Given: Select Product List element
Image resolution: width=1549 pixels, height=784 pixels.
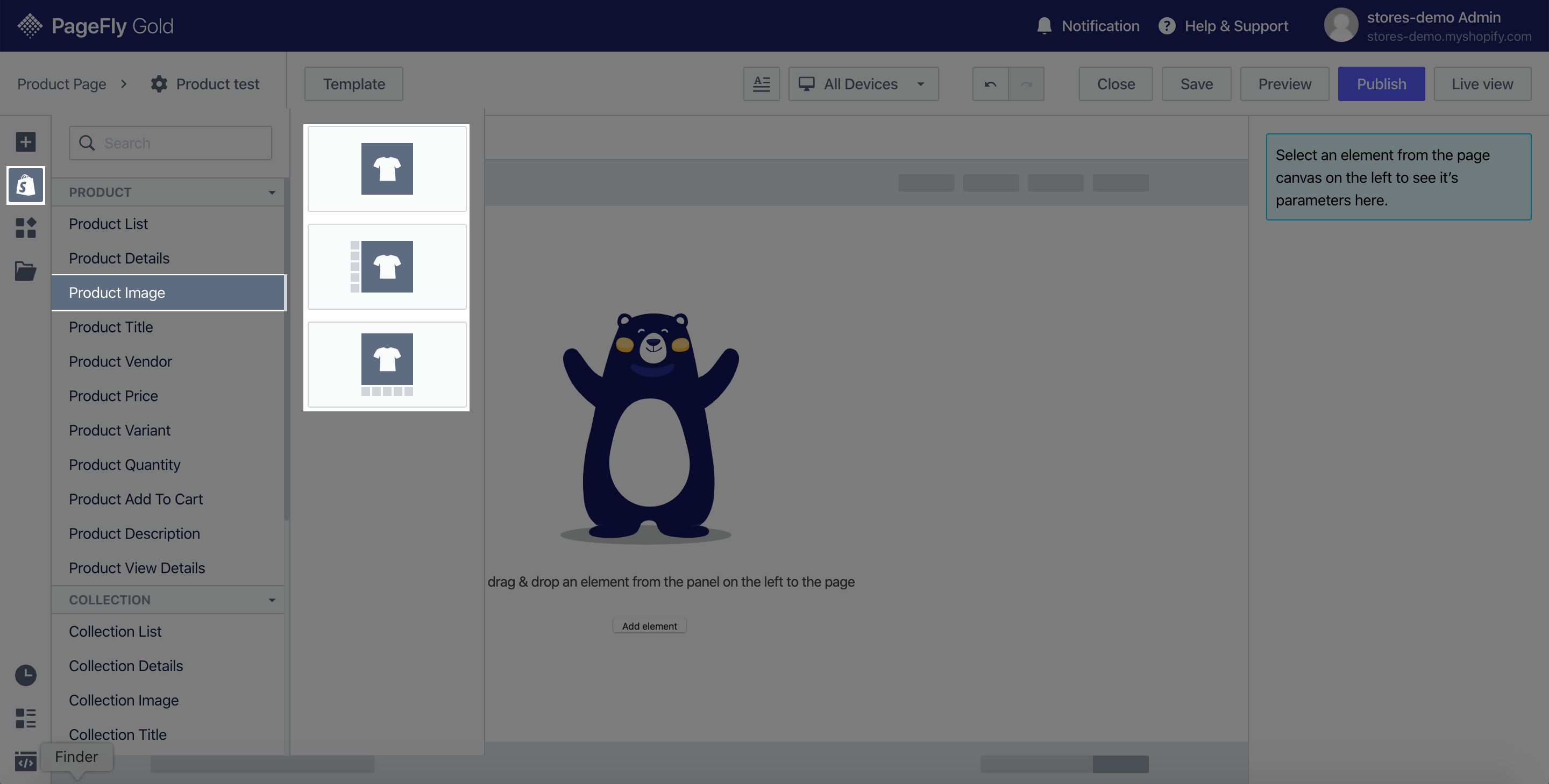Looking at the screenshot, I should point(168,224).
